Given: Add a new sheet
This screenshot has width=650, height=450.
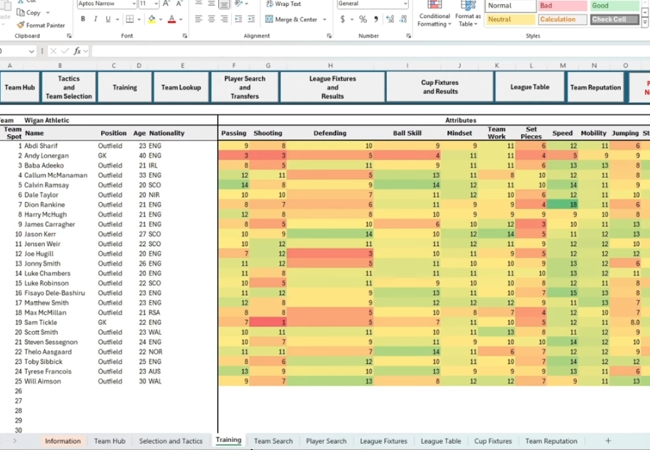Looking at the screenshot, I should (x=608, y=441).
